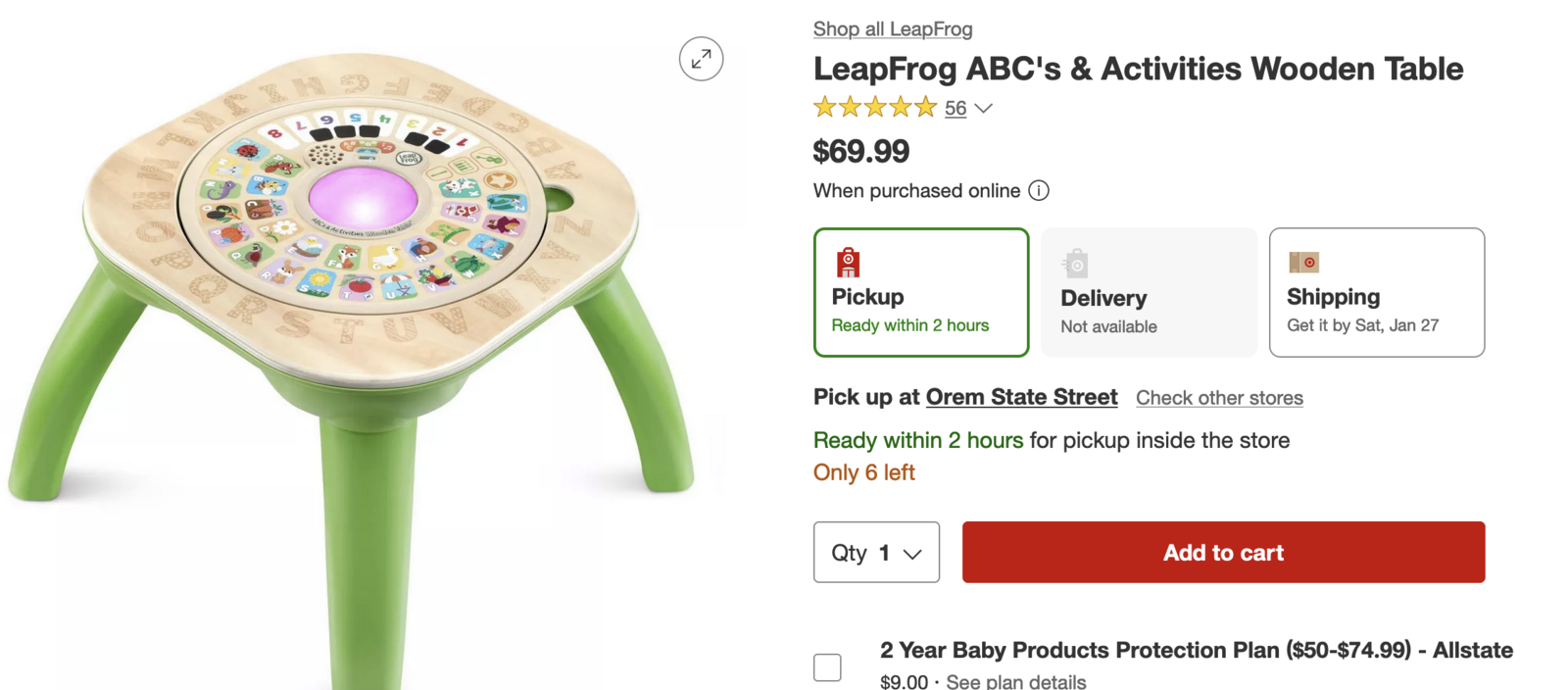The image size is (1568, 690).
Task: Check the 2 Year Protection Plan checkbox
Action: click(827, 666)
